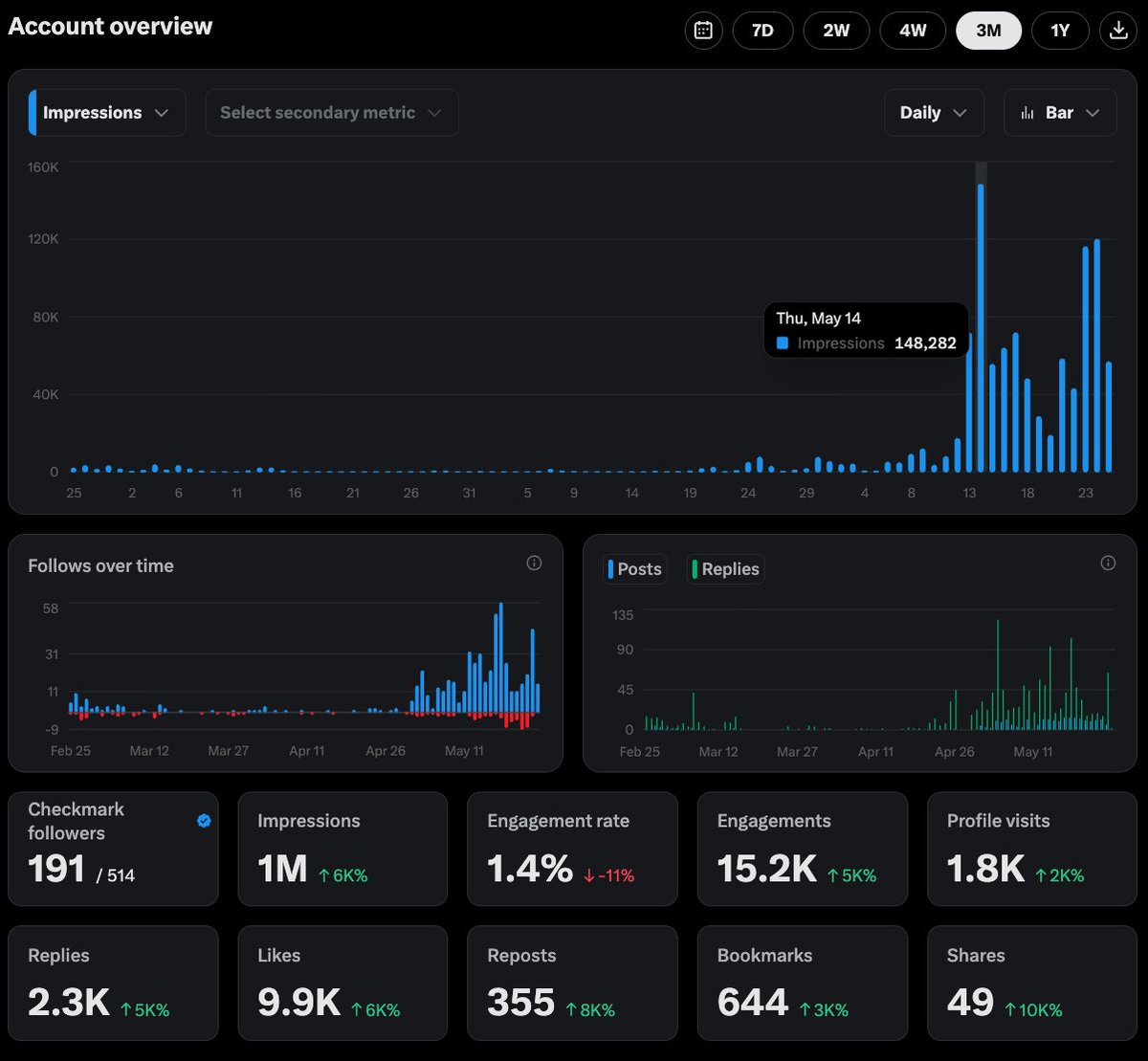Click the info icon on Follows over time
1148x1061 pixels.
pyautogui.click(x=534, y=564)
